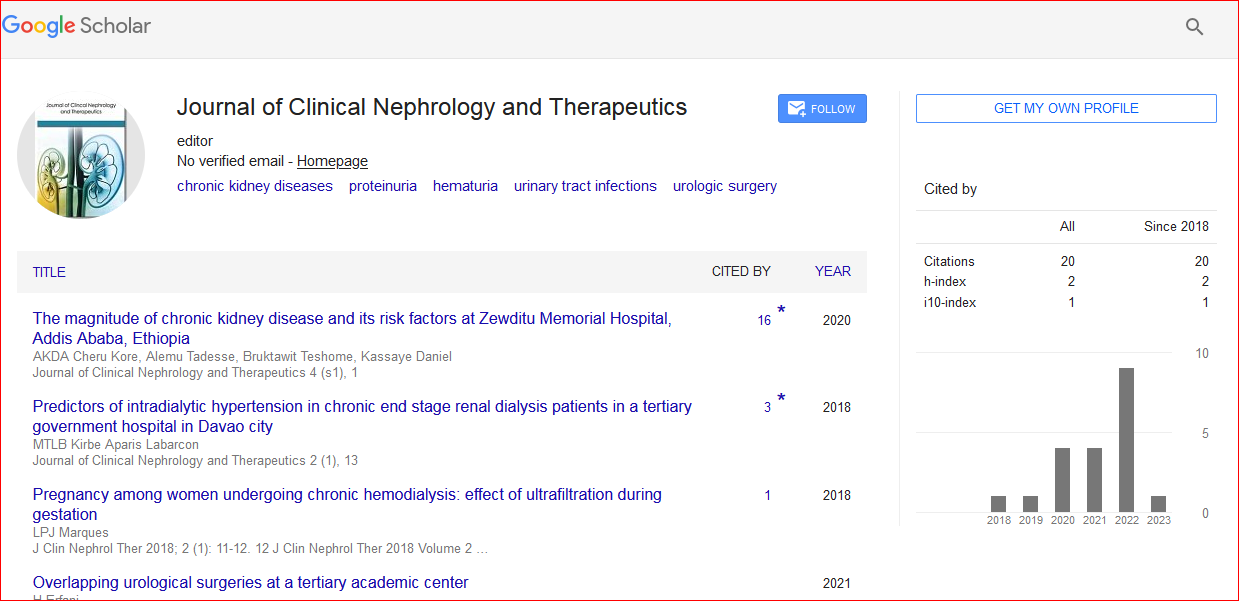
Task: Click asterisk next to 16 citations
Action: 781,311
